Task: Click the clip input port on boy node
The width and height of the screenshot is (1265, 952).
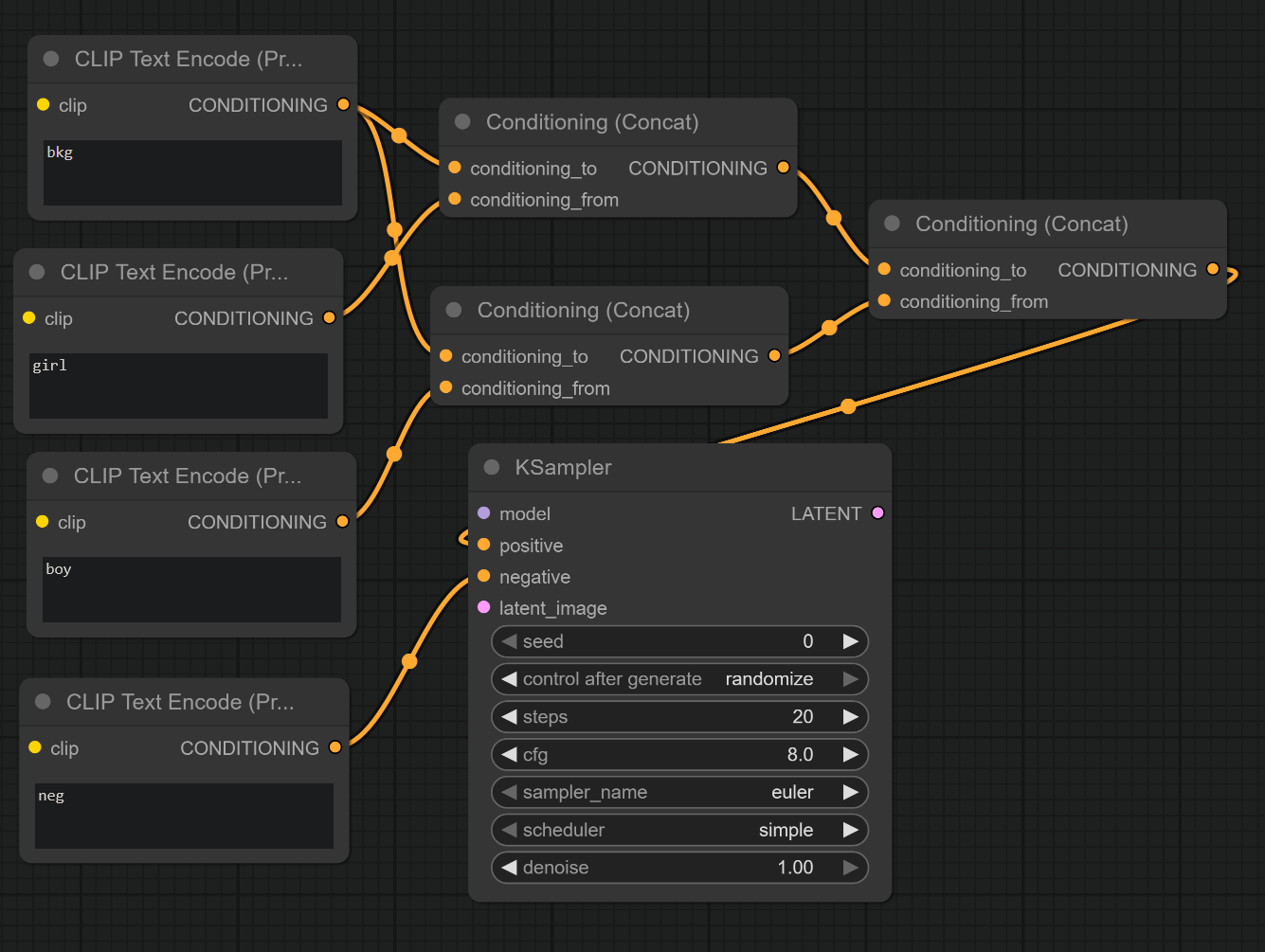Action: (42, 521)
